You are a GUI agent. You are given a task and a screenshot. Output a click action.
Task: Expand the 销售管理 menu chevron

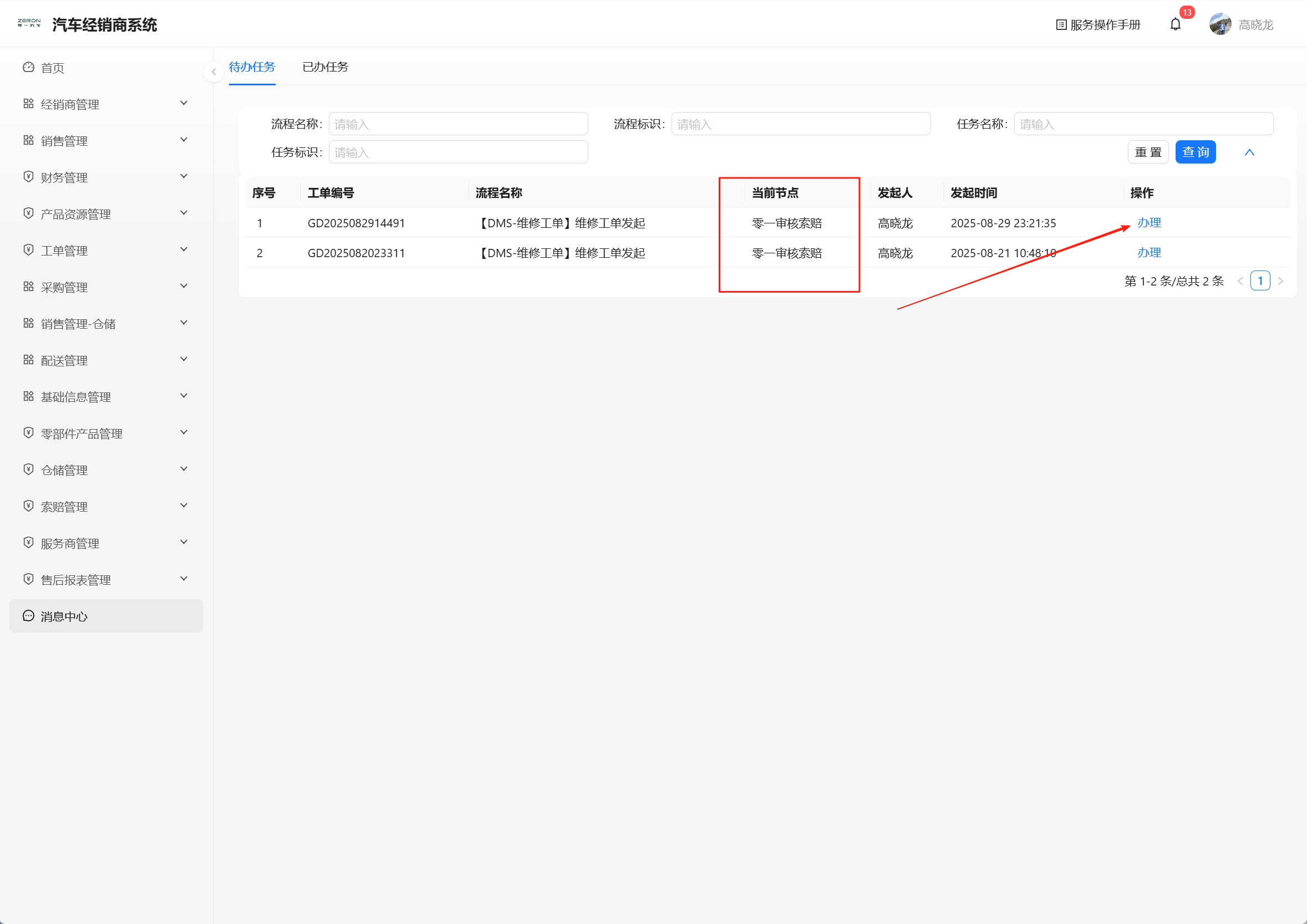pos(184,139)
